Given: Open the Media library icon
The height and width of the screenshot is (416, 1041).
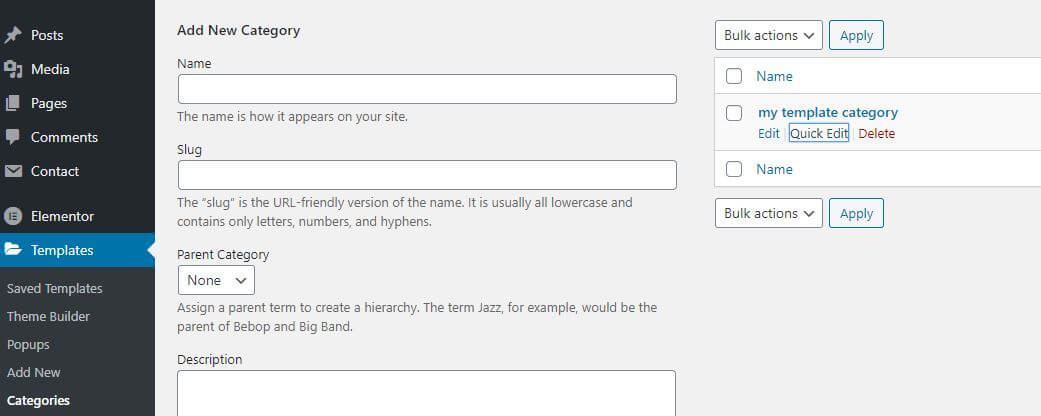Looking at the screenshot, I should point(13,69).
